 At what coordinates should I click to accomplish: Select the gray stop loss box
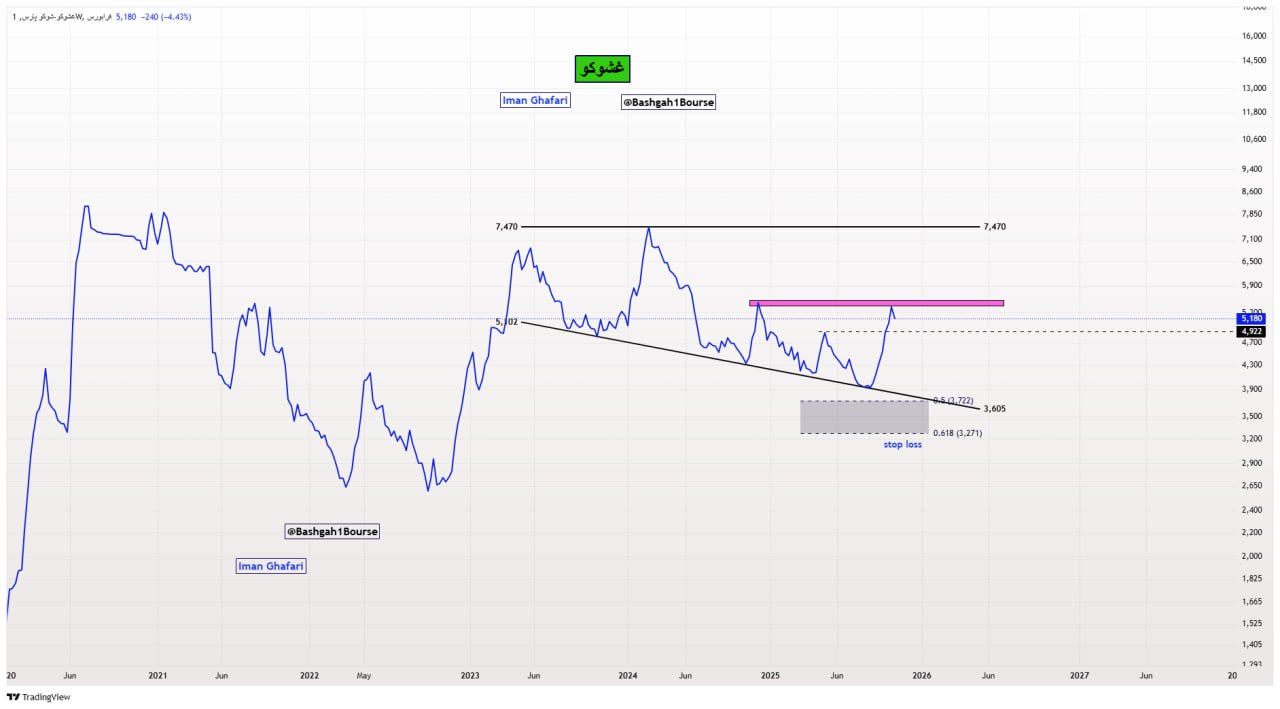[864, 417]
